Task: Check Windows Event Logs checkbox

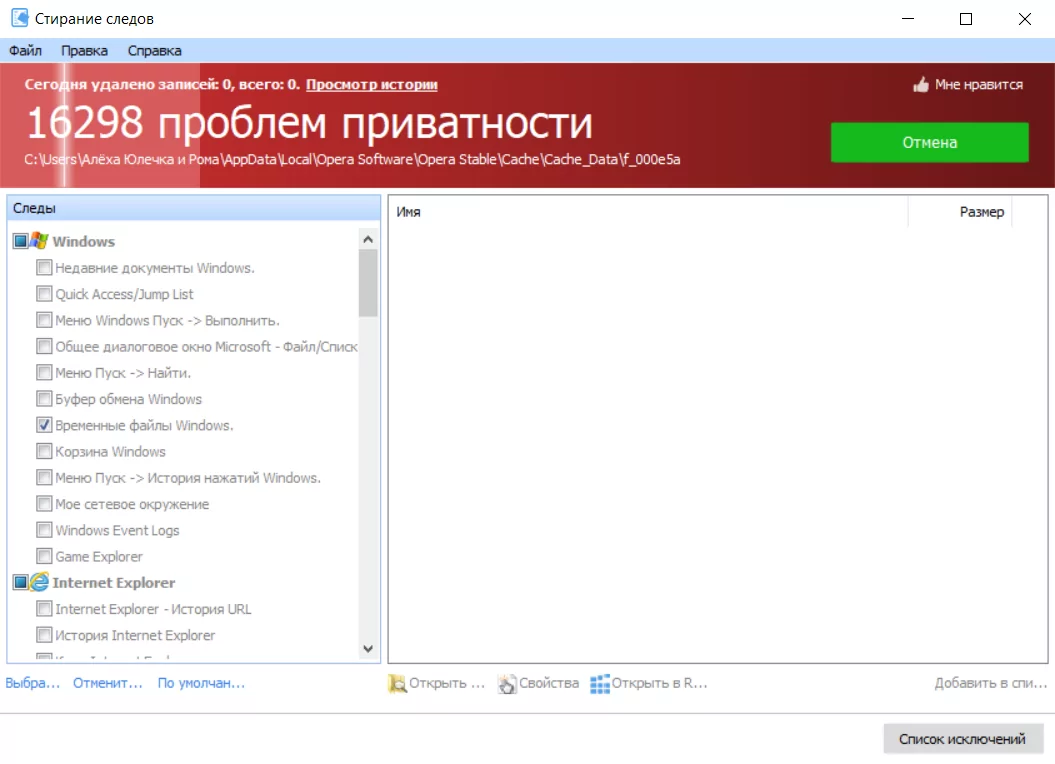Action: pos(44,530)
